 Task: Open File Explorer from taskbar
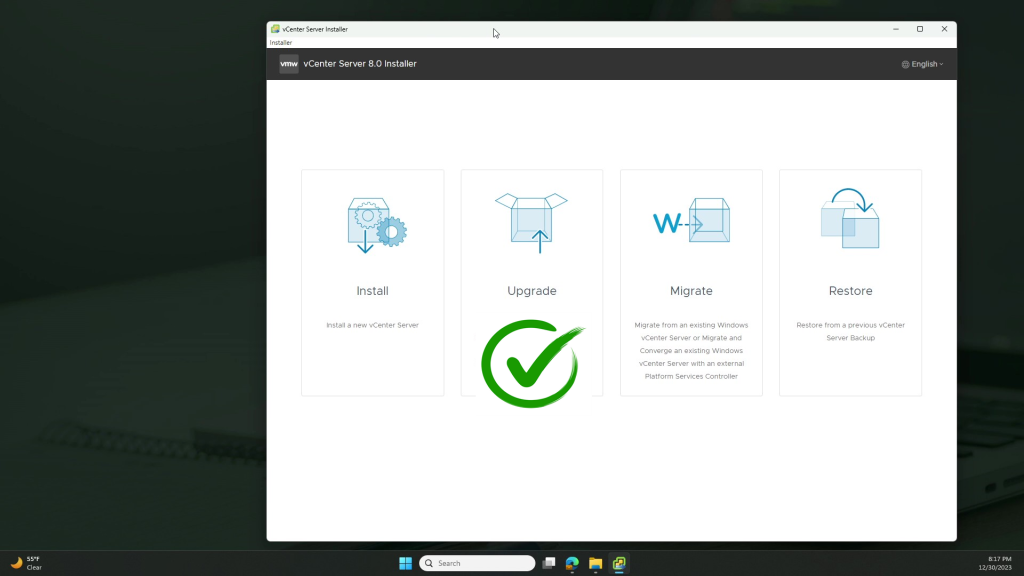pyautogui.click(x=596, y=563)
